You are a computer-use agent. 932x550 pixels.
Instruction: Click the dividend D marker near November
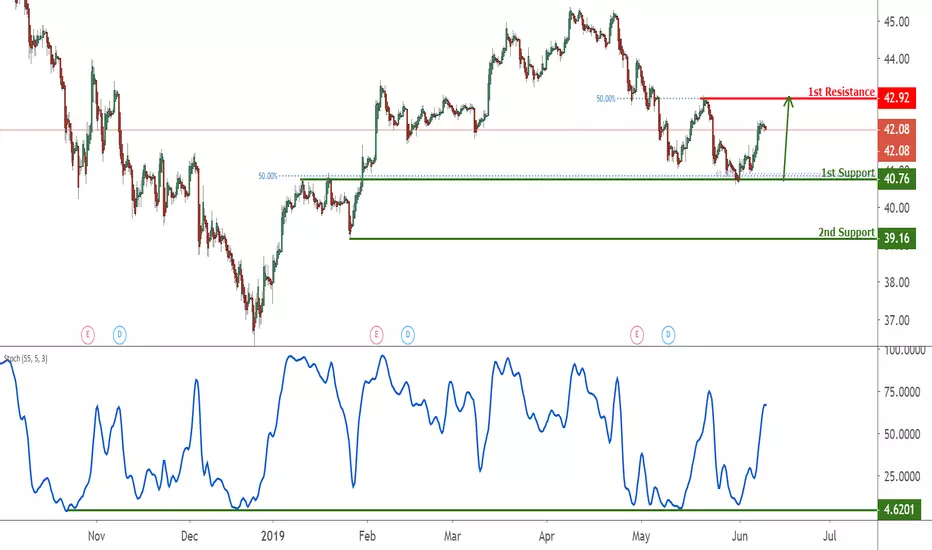click(119, 335)
